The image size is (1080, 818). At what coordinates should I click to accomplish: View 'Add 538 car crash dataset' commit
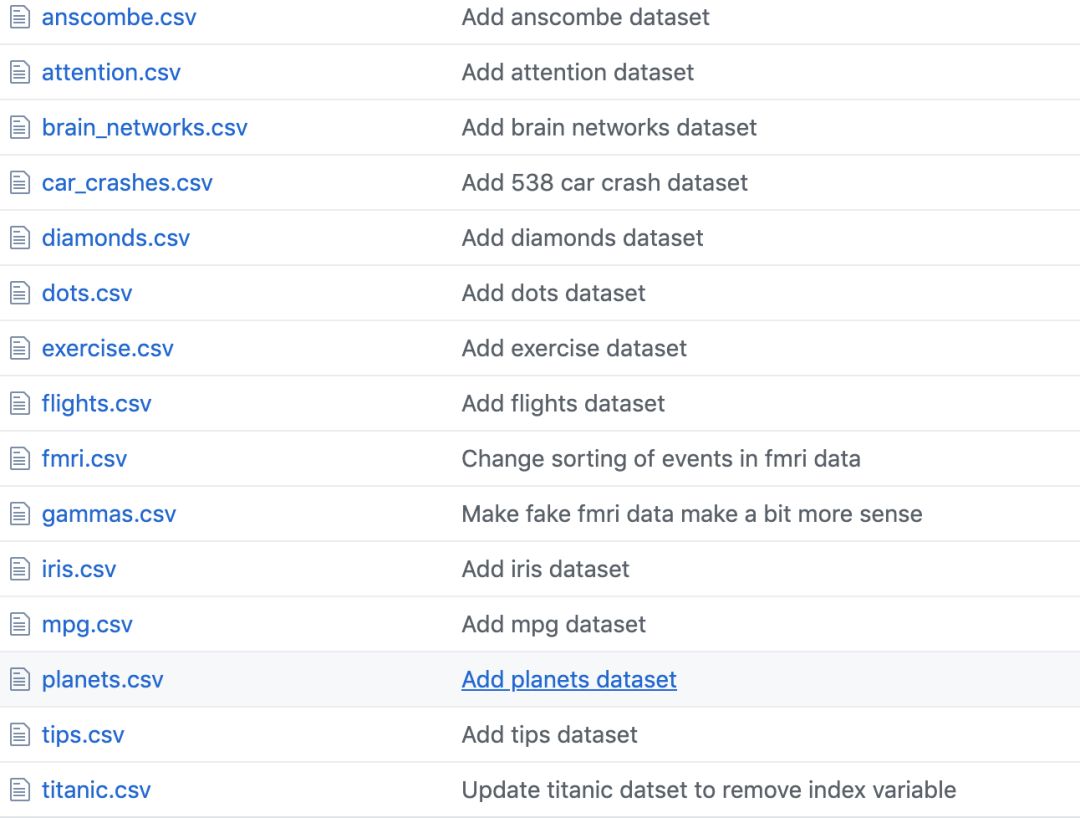605,182
